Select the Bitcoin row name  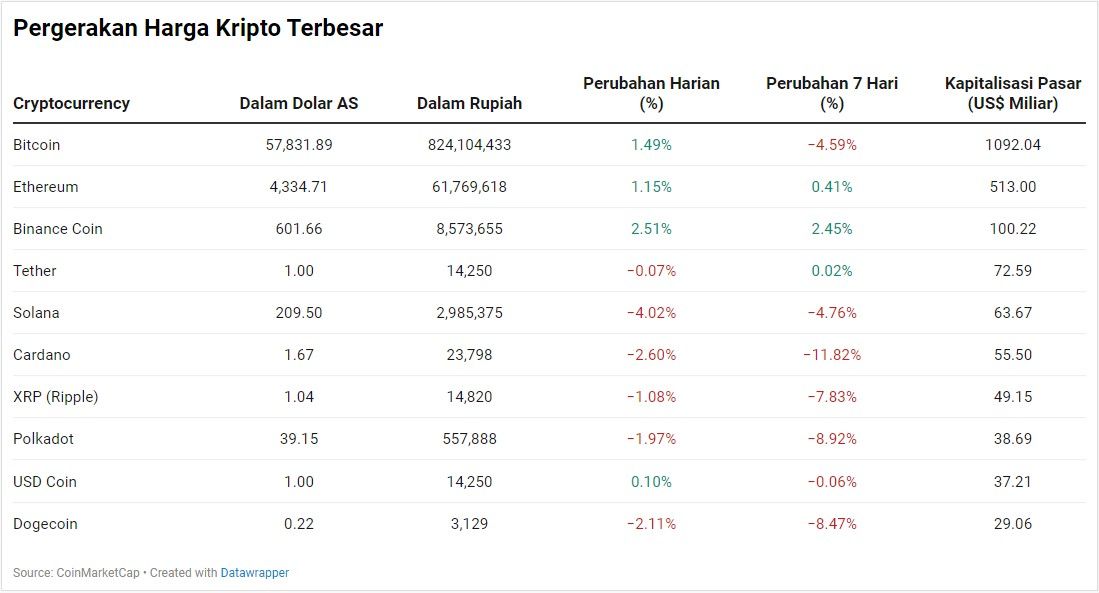tap(36, 144)
